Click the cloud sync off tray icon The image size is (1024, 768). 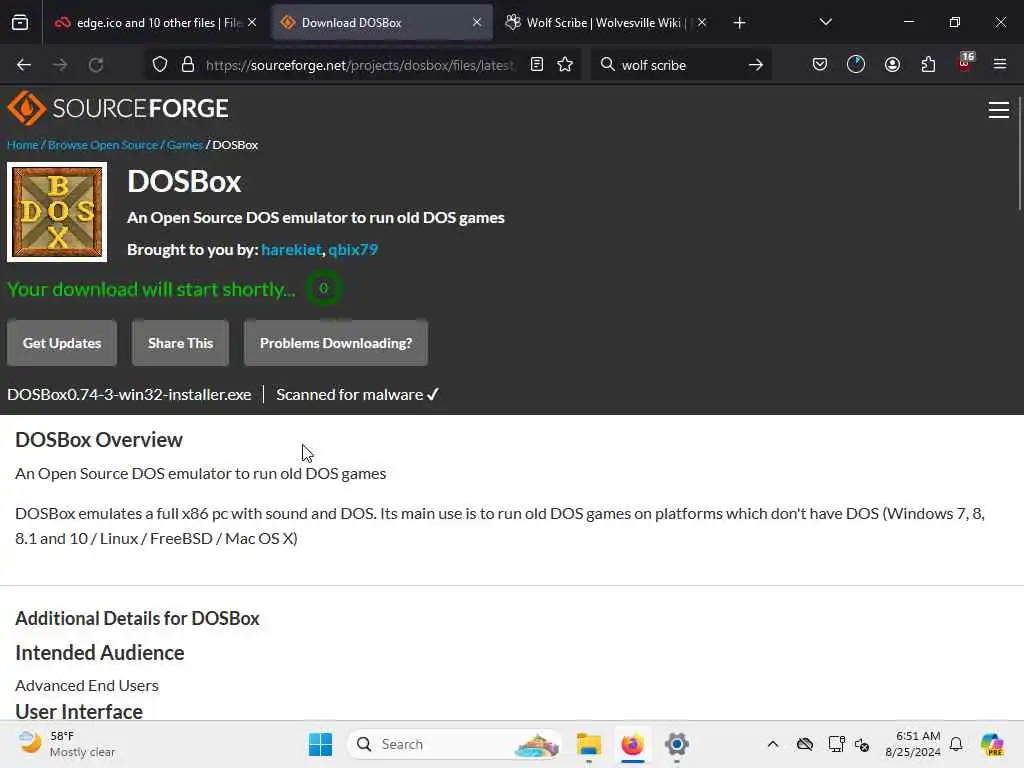coord(805,744)
